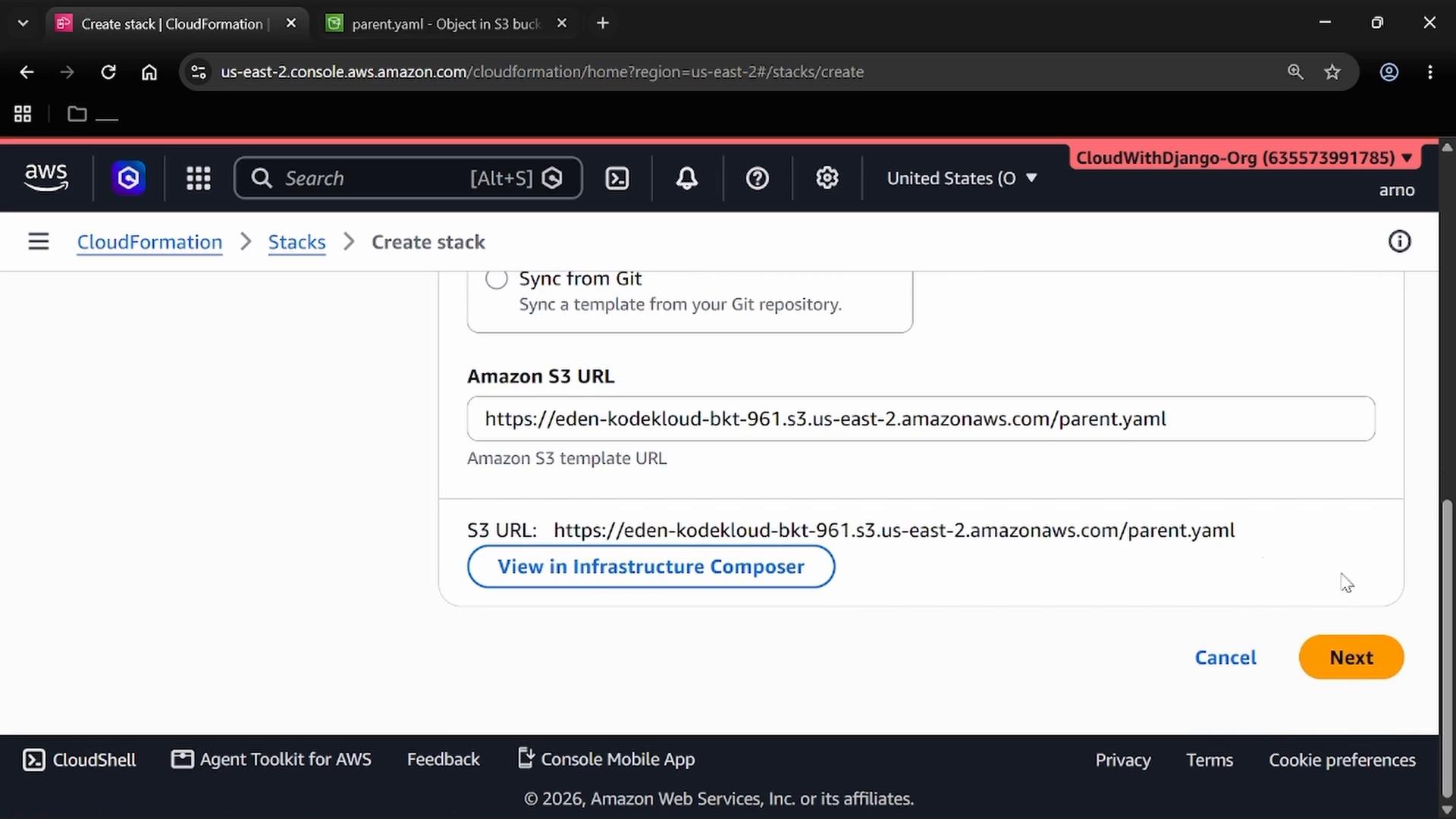Go to the browser home page
1456x819 pixels.
pos(149,72)
